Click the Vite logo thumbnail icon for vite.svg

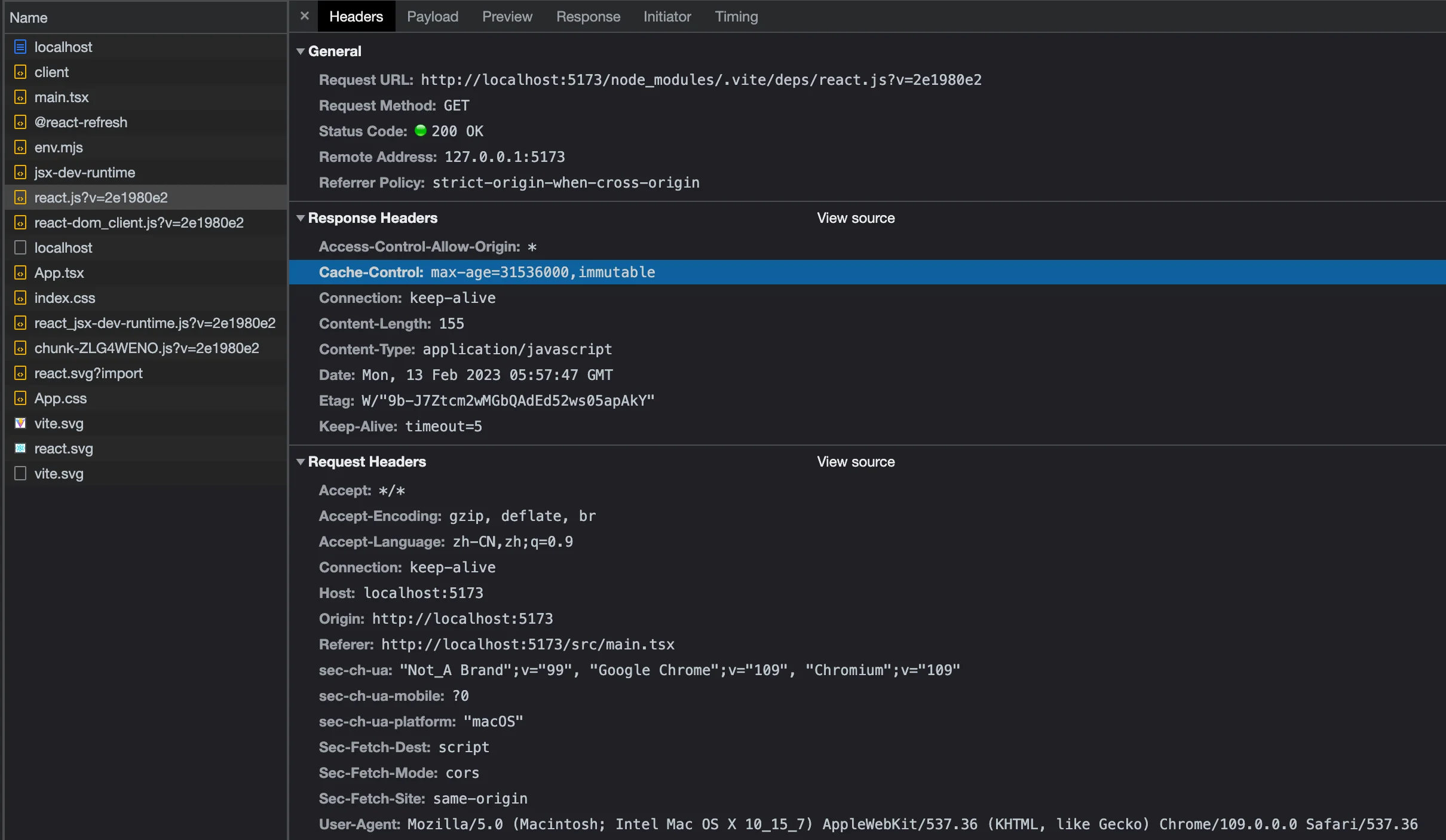tap(20, 423)
